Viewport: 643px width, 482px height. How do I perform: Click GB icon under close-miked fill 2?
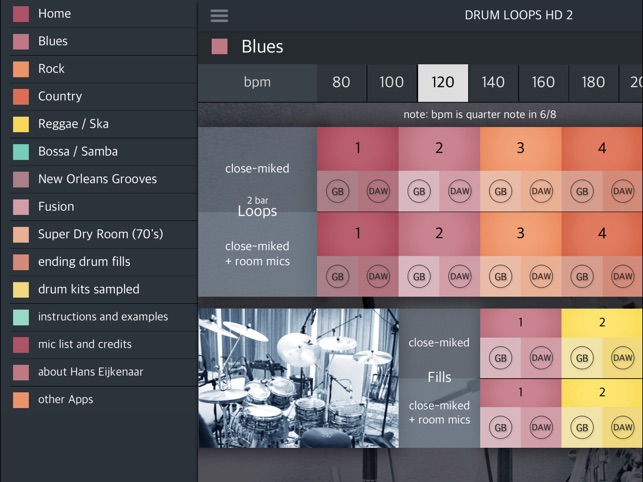[582, 358]
